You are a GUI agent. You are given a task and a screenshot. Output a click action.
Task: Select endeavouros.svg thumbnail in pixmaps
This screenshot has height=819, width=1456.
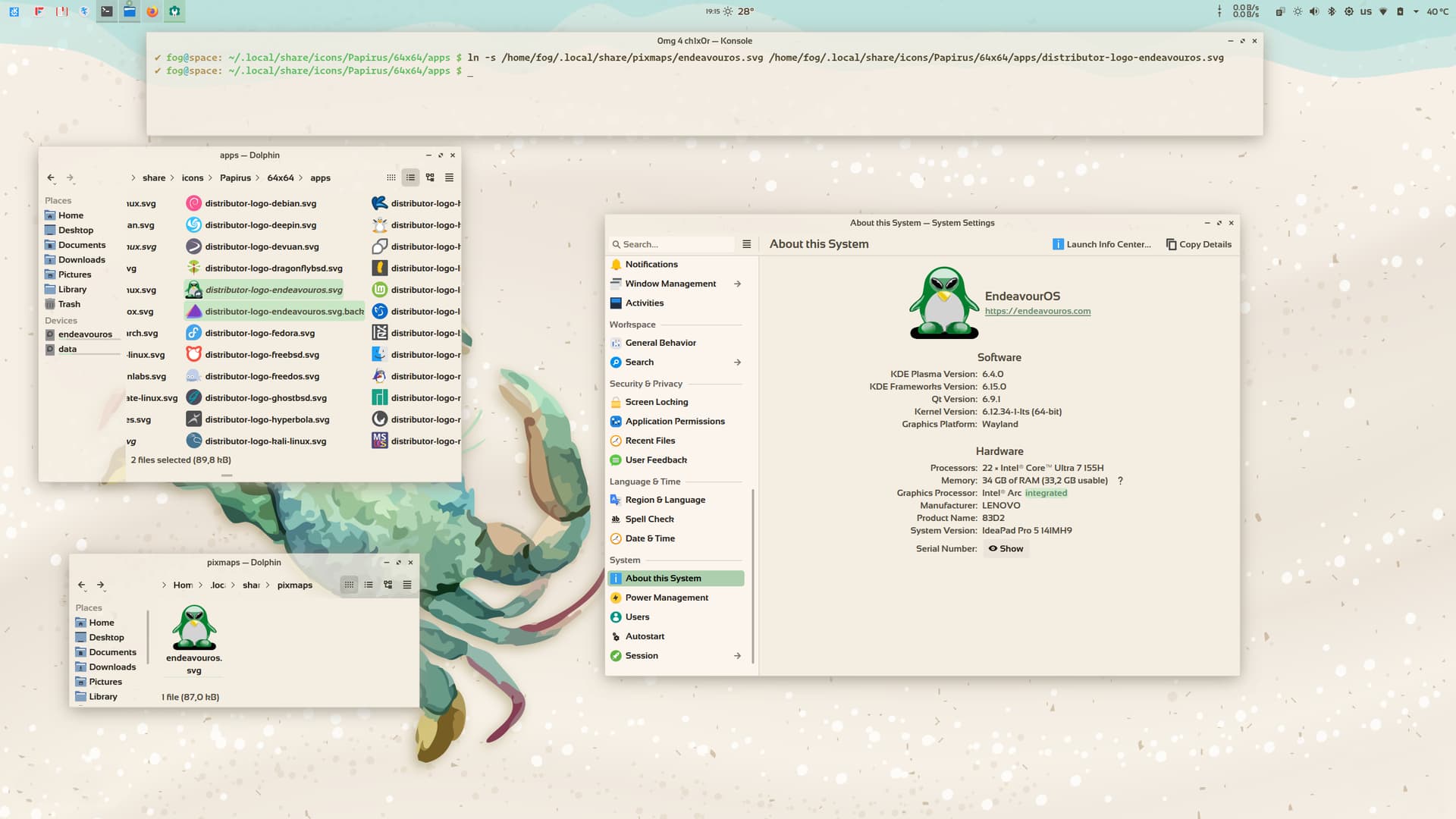tap(194, 628)
